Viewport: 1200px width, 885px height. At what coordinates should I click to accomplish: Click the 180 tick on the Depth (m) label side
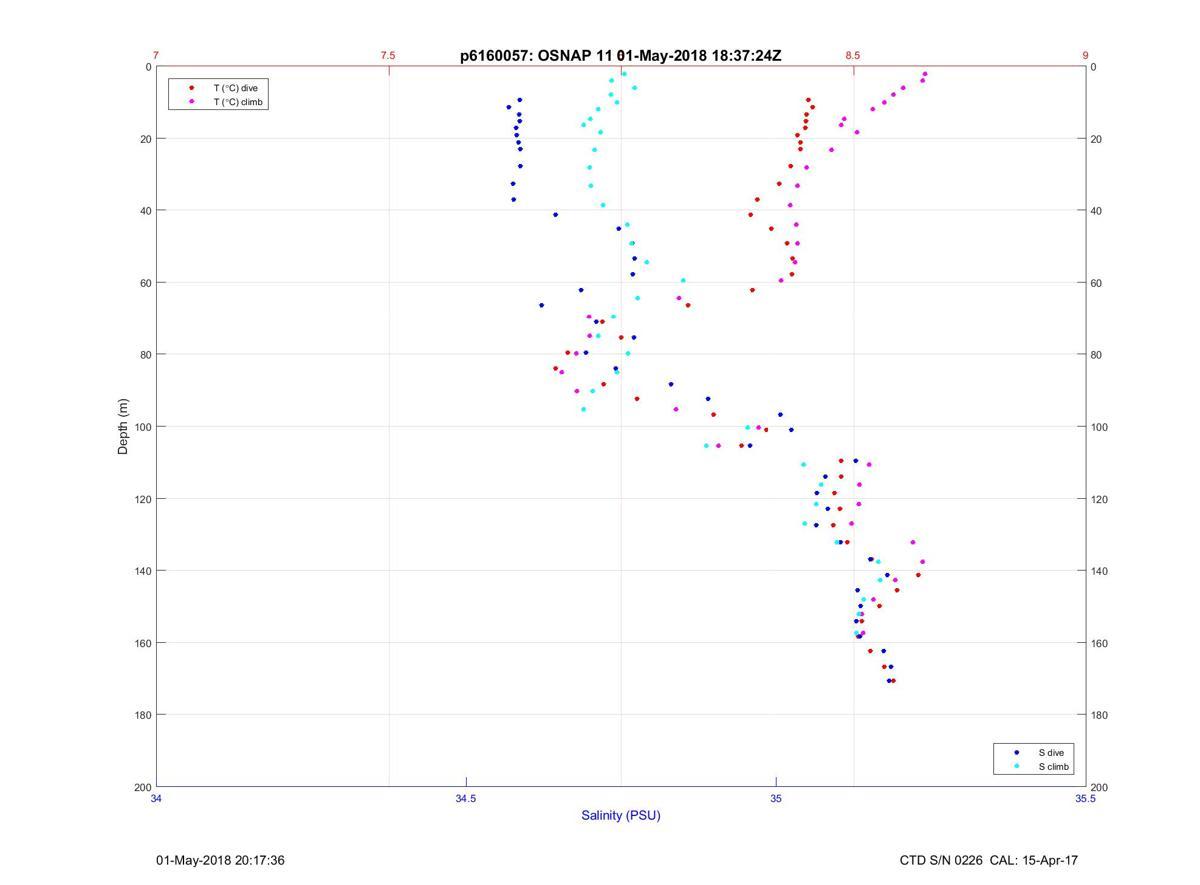[142, 715]
